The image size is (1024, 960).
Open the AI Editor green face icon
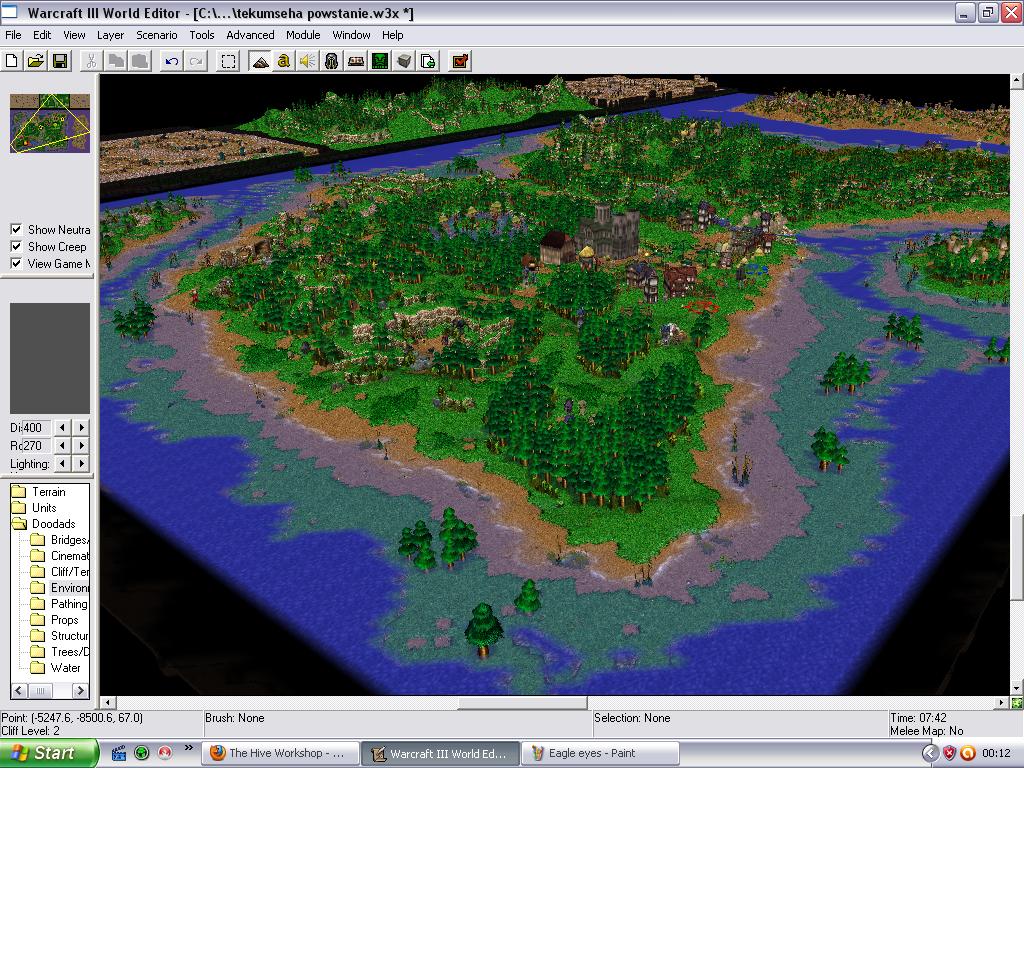point(379,61)
